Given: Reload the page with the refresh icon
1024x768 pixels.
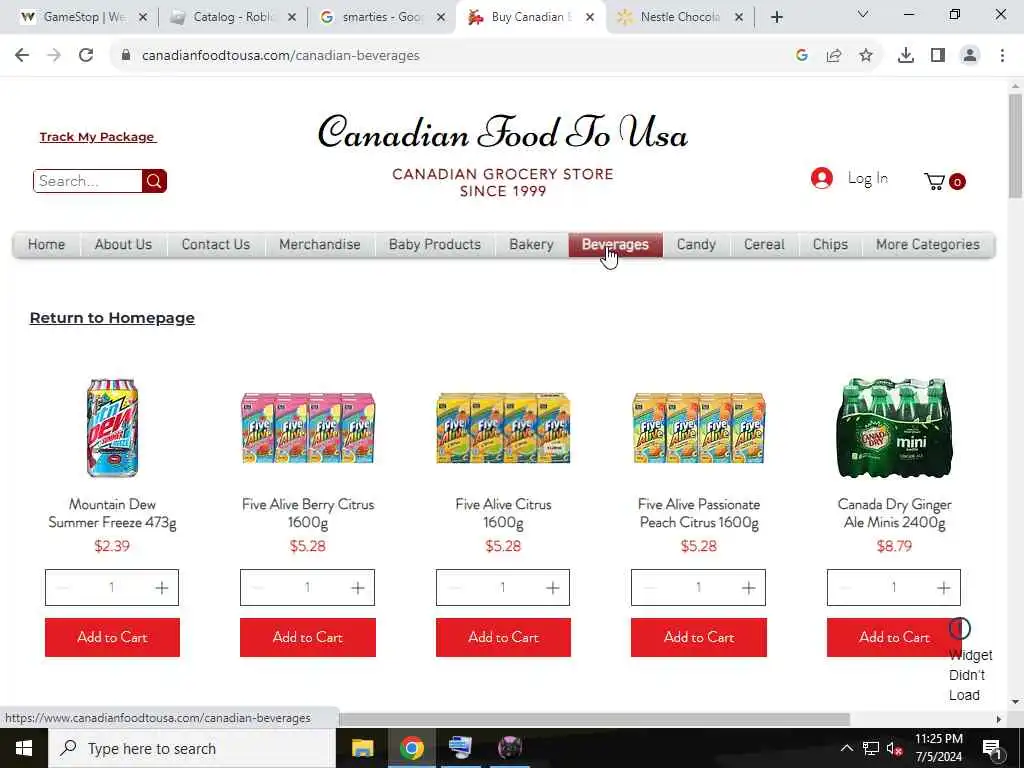Looking at the screenshot, I should pyautogui.click(x=86, y=56).
